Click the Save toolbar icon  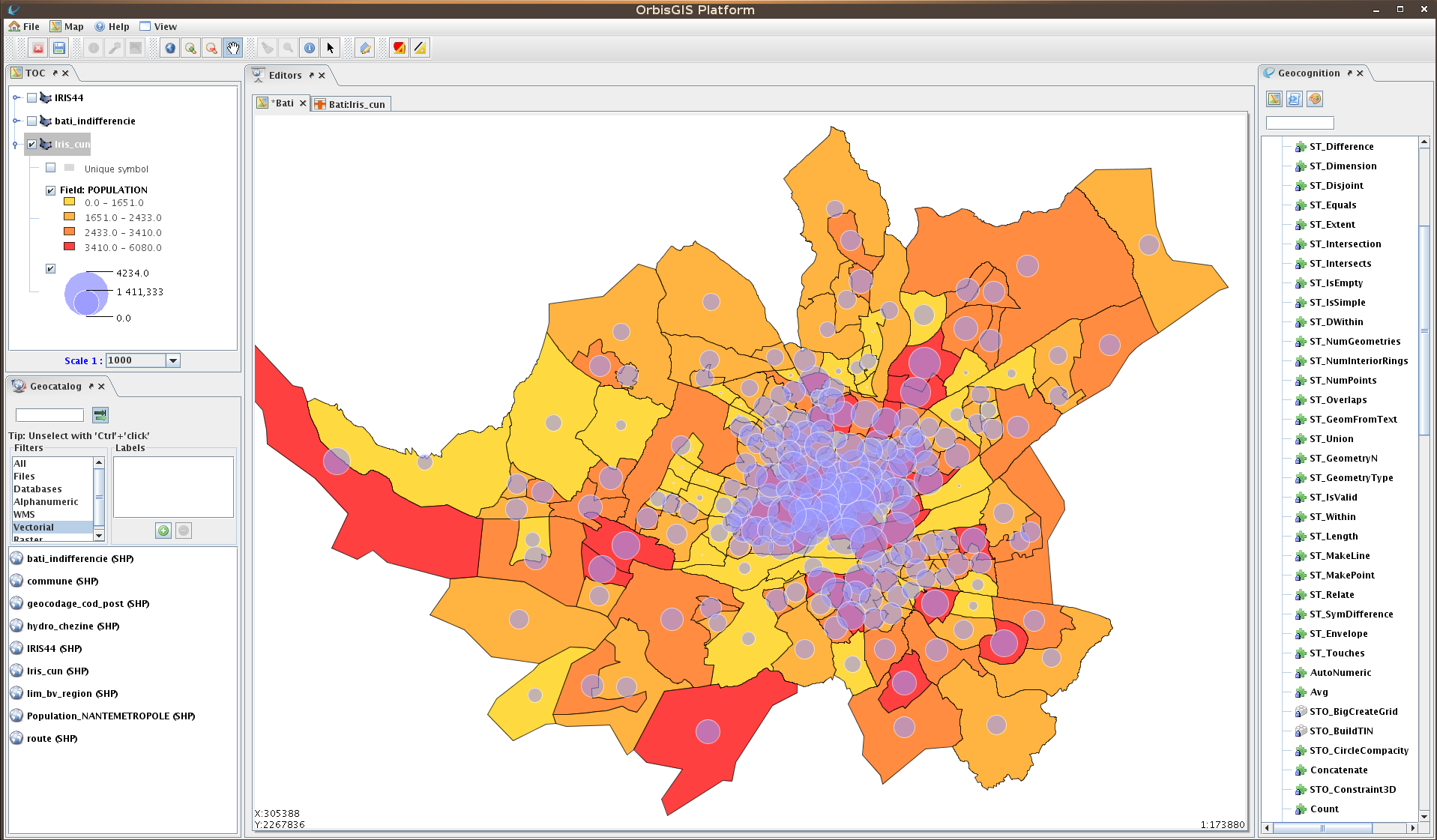coord(59,48)
